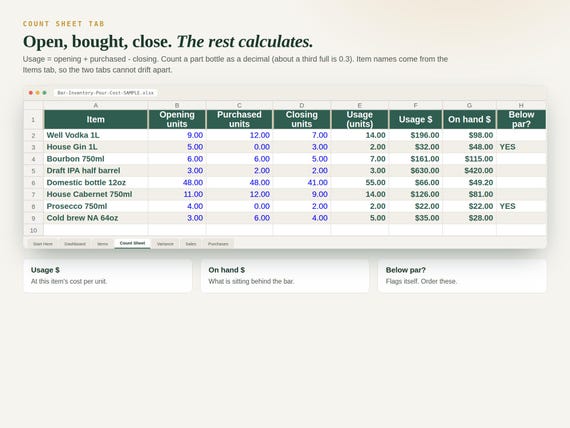Click the On hand $ header cell

click(x=469, y=120)
